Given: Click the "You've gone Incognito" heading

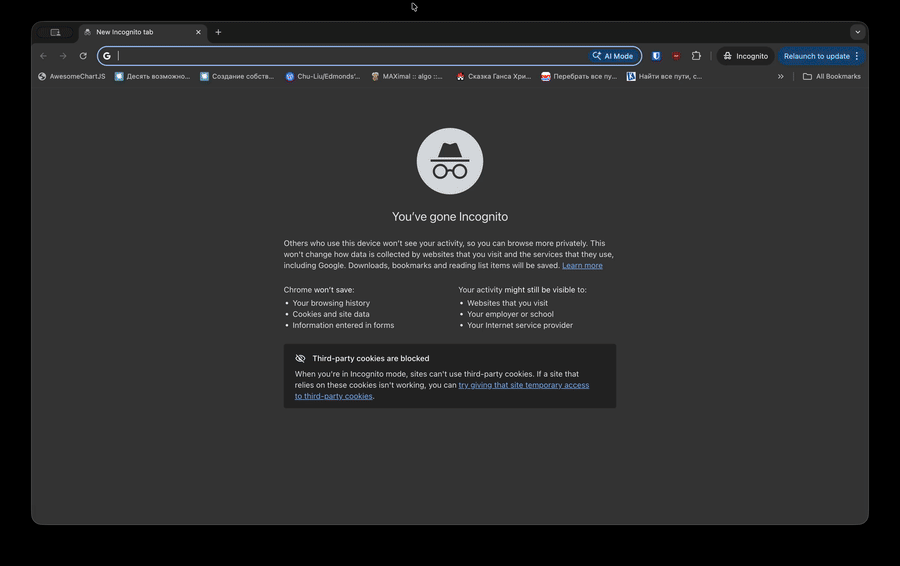Looking at the screenshot, I should (x=450, y=216).
